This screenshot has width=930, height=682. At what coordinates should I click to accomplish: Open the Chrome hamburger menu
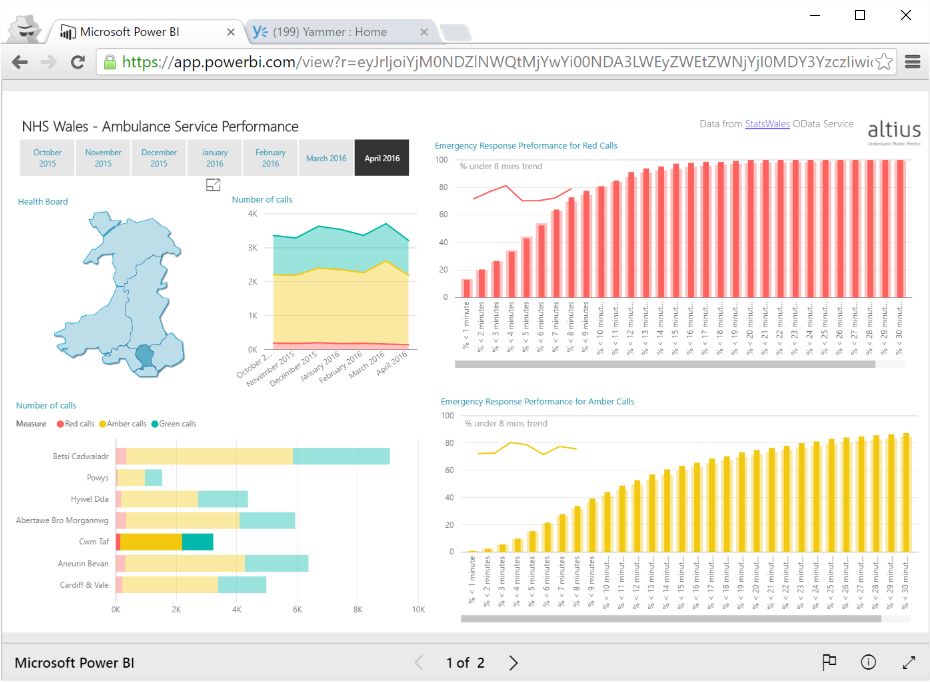pos(912,62)
